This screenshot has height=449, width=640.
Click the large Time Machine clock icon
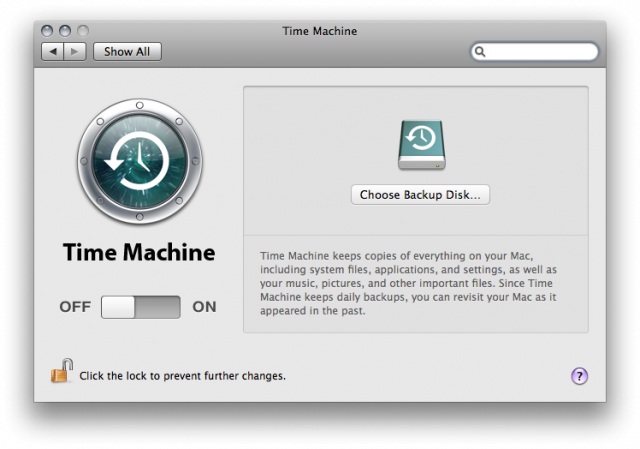140,161
